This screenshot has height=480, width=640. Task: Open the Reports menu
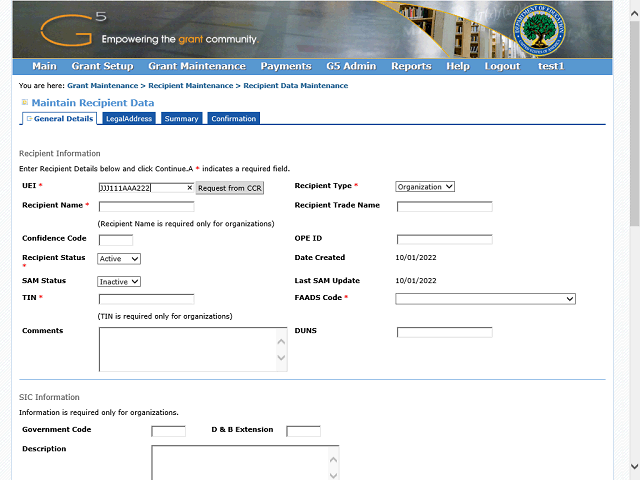coord(411,66)
